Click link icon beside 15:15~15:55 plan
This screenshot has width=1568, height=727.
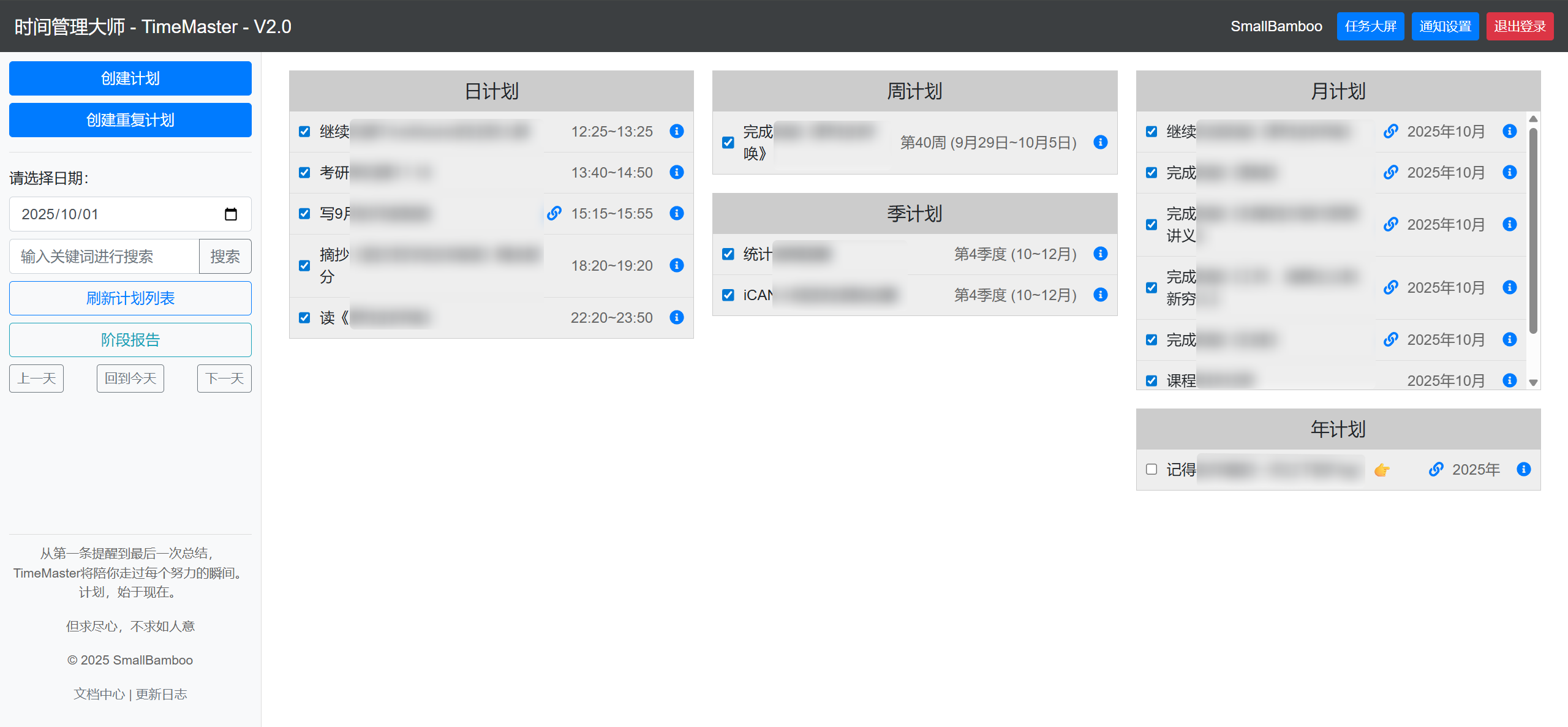[x=554, y=213]
